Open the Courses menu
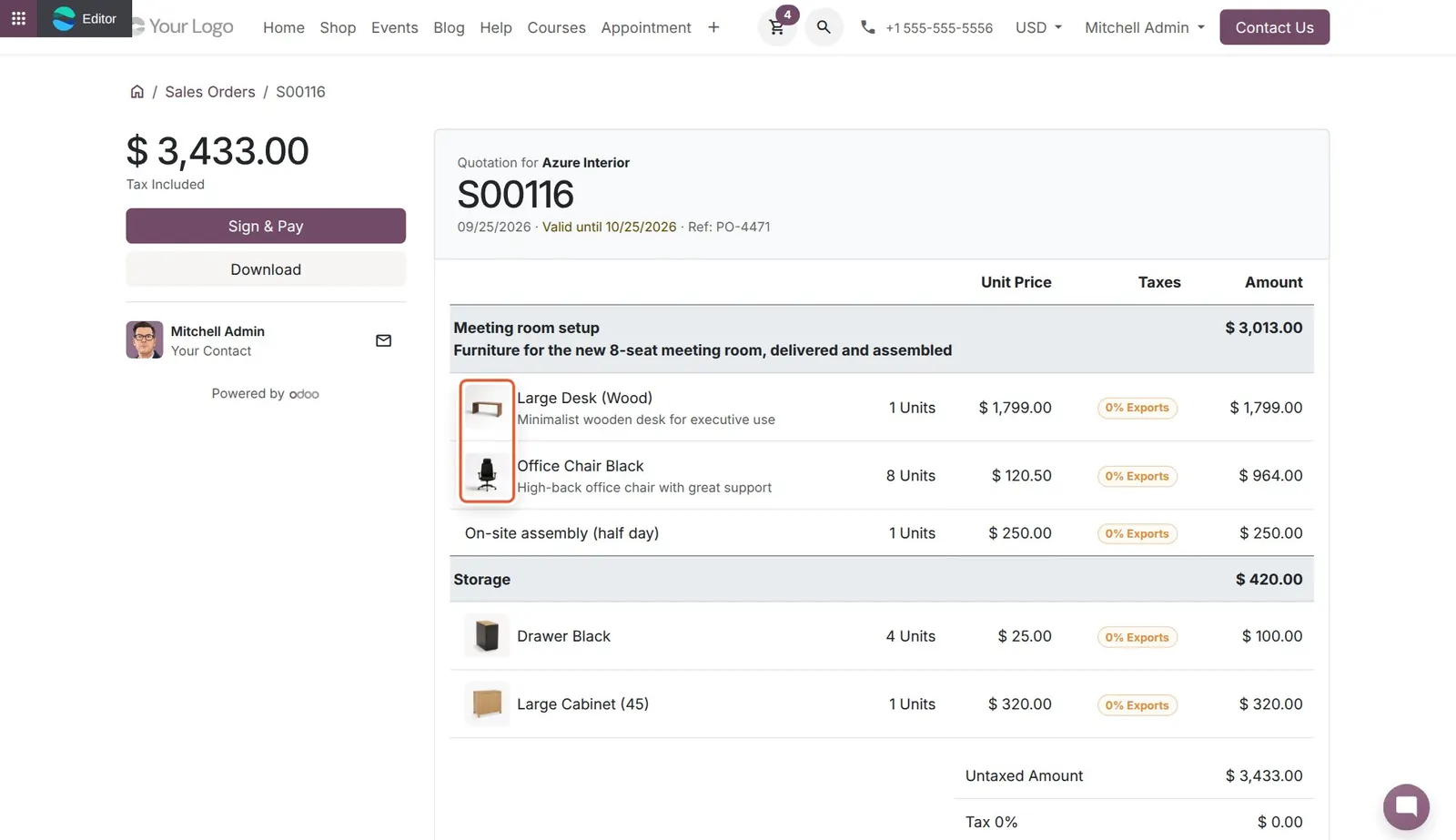1456x840 pixels. click(x=556, y=27)
